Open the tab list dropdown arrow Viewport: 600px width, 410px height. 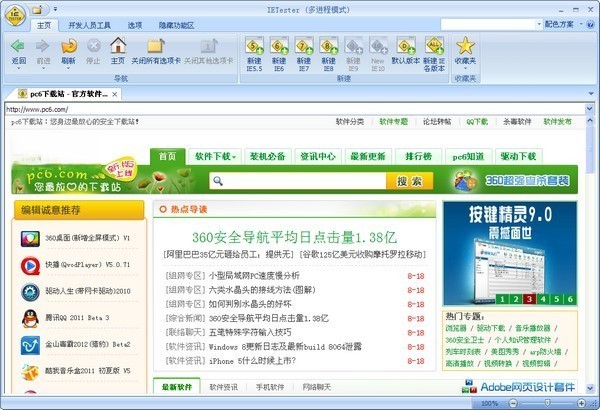tap(591, 94)
